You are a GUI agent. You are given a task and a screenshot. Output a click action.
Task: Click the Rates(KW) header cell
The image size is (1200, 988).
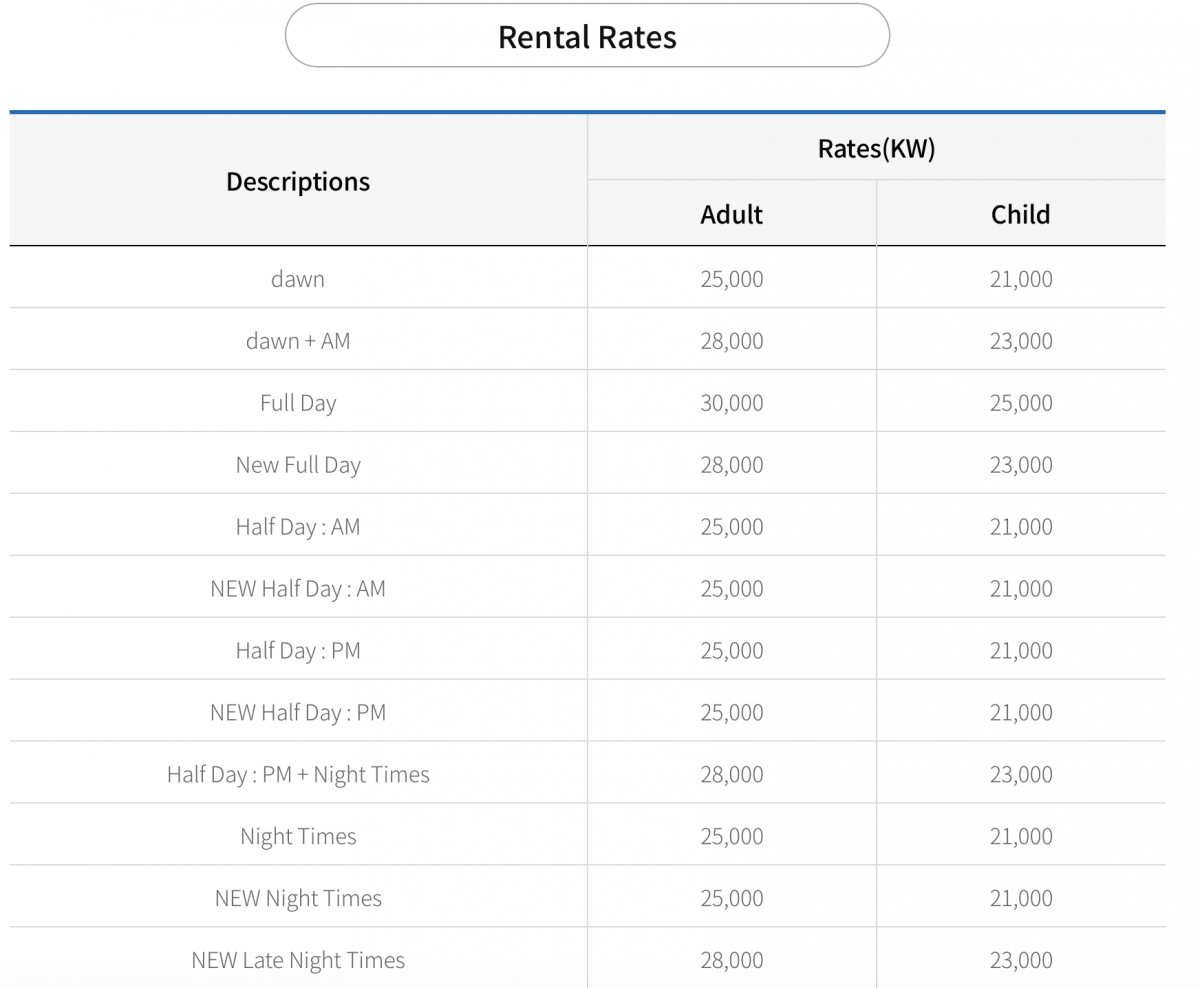[876, 148]
